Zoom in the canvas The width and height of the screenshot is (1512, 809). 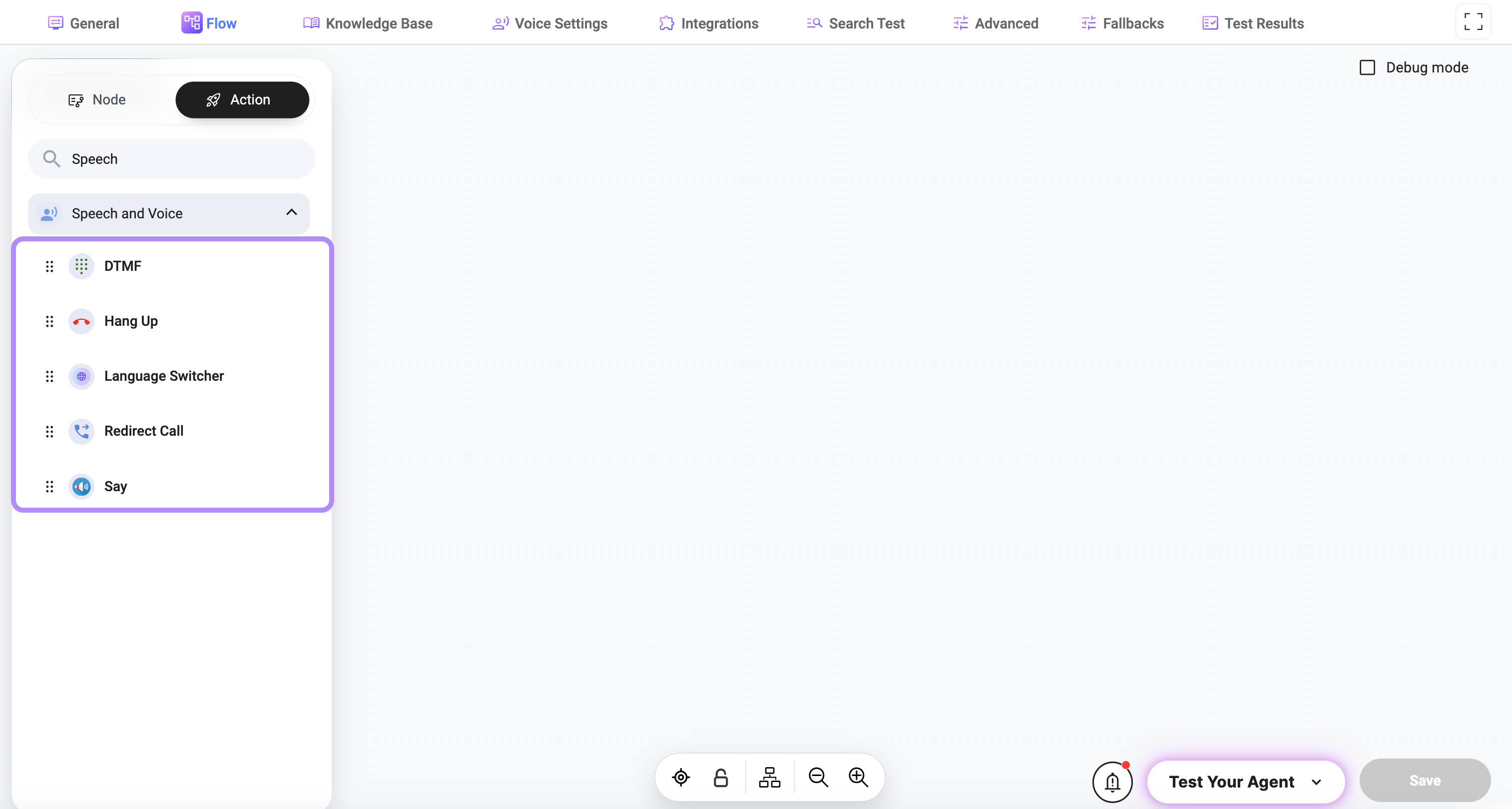tap(859, 778)
